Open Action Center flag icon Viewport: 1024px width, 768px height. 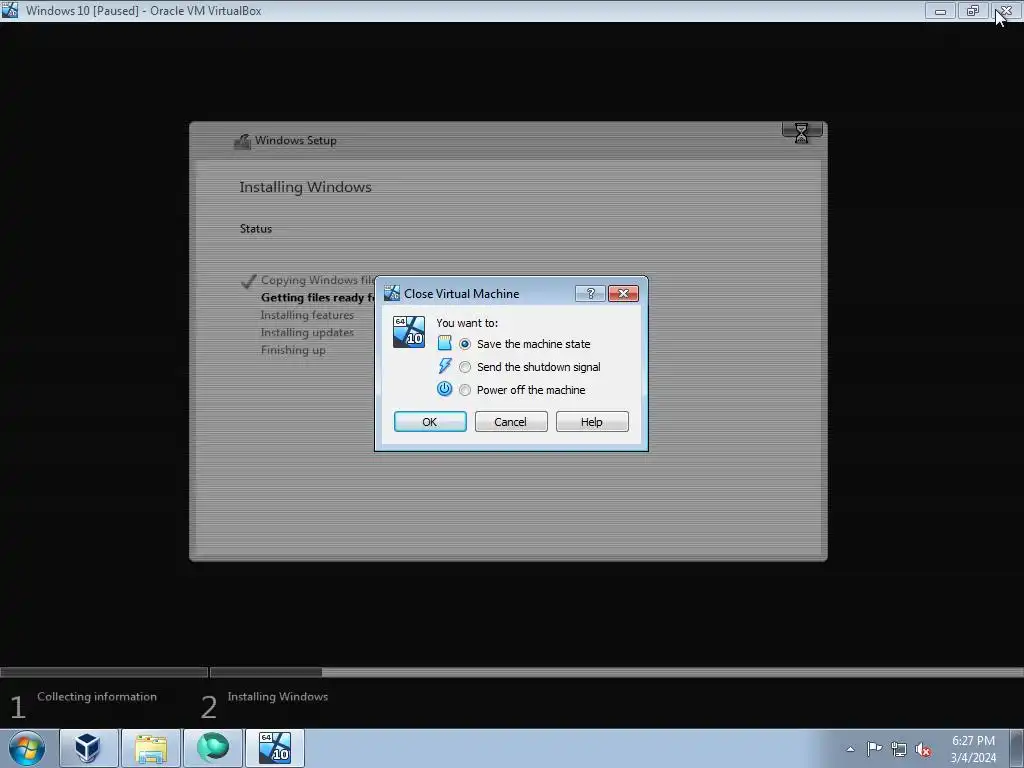click(874, 748)
